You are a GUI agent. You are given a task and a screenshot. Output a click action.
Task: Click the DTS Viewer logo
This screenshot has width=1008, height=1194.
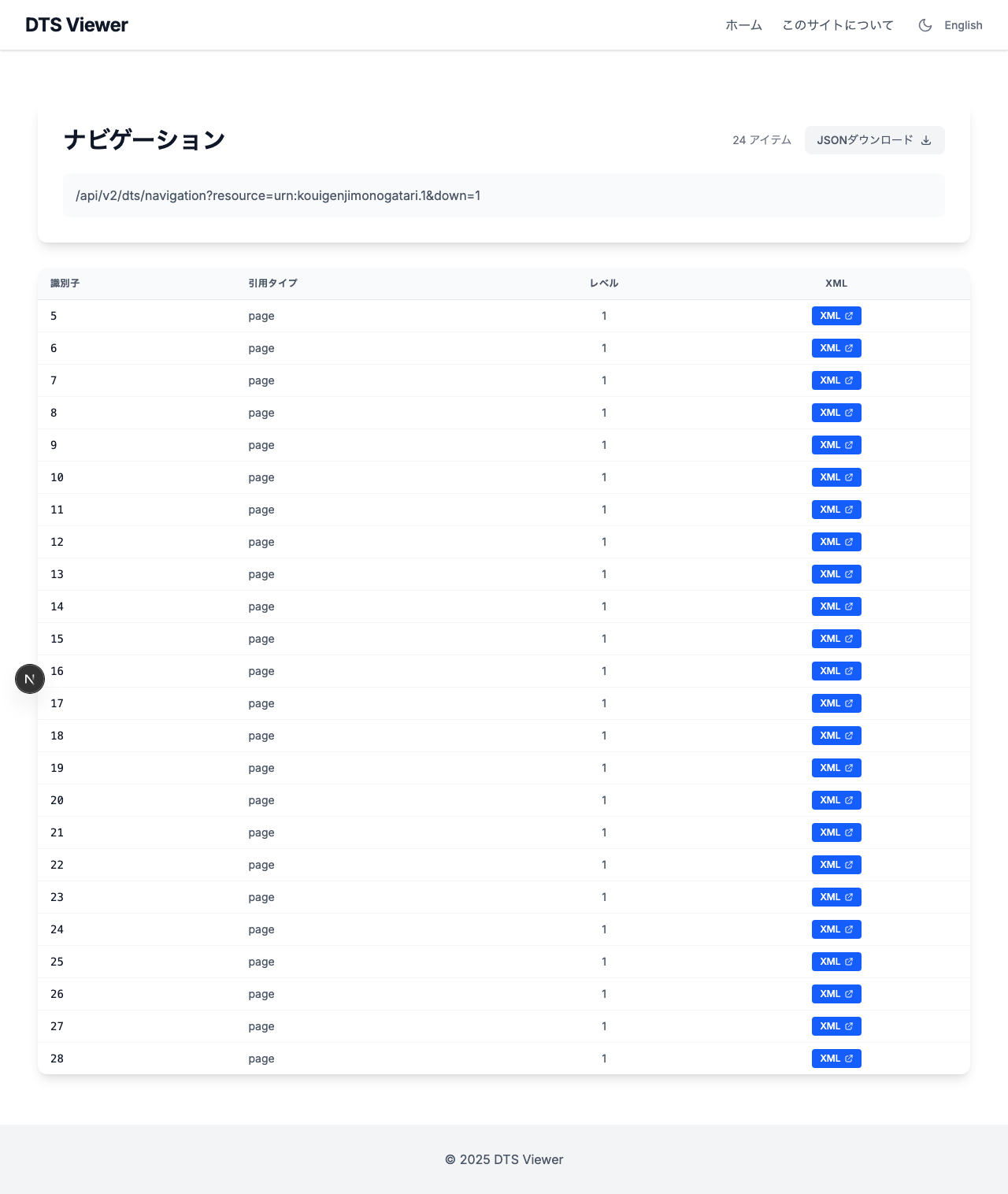pos(76,24)
